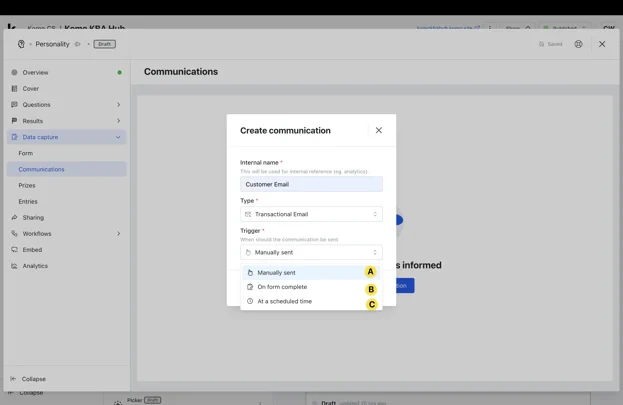Screen dimensions: 623x405
Task: Open the Trigger dropdown showing Manually sent
Action: tap(311, 252)
